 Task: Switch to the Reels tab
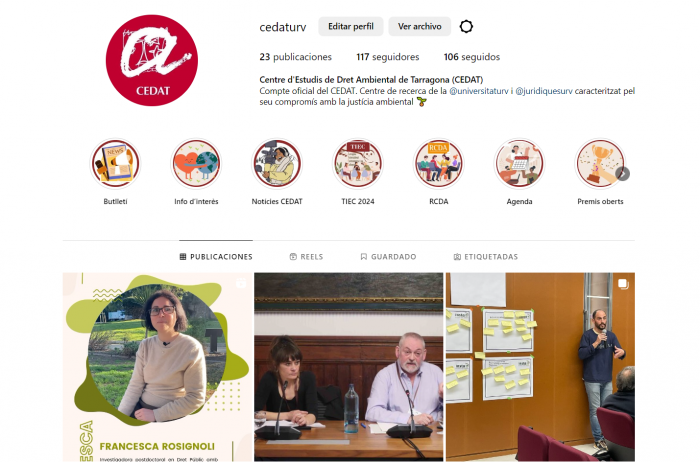pyautogui.click(x=306, y=257)
